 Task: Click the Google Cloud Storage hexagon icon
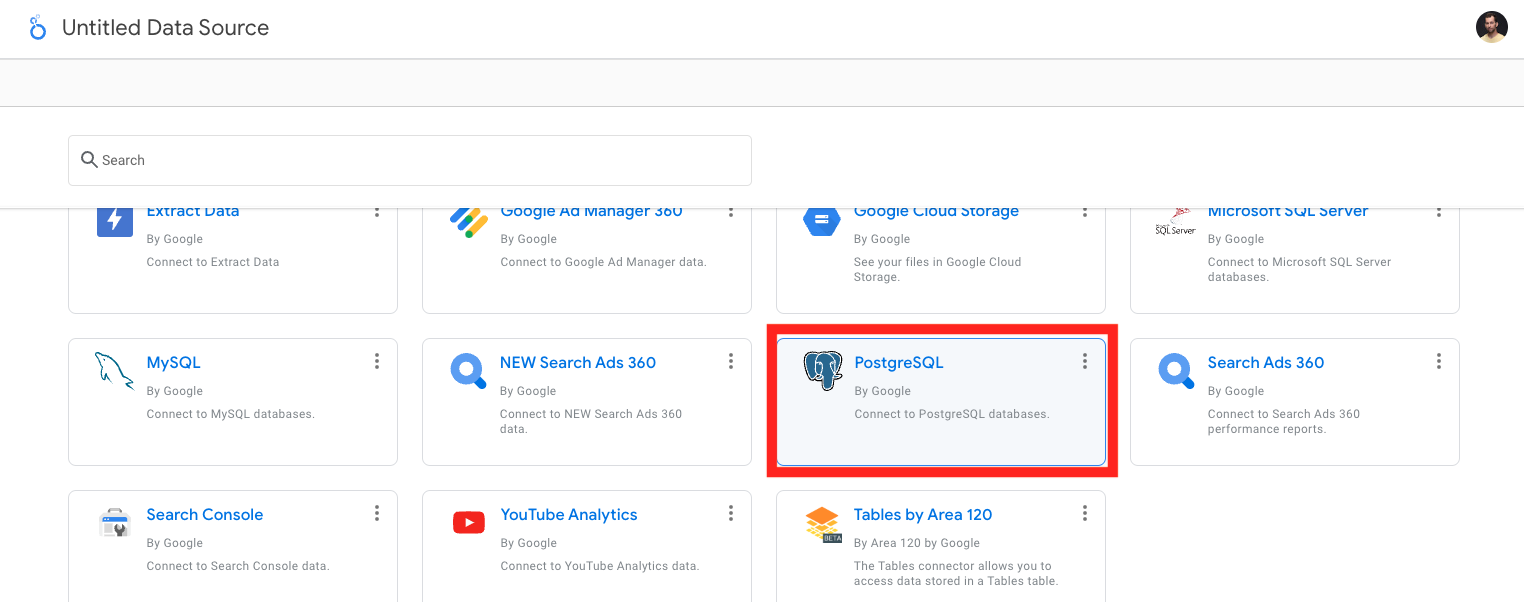click(x=822, y=220)
